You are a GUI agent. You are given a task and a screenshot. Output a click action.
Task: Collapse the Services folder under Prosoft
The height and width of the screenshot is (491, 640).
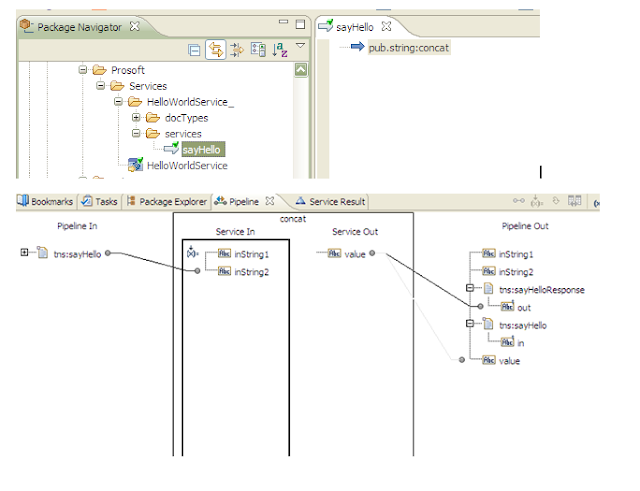(x=101, y=86)
